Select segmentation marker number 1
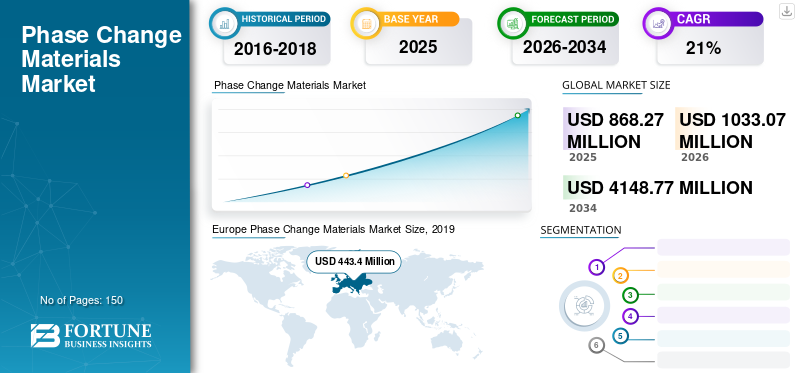 tap(596, 267)
